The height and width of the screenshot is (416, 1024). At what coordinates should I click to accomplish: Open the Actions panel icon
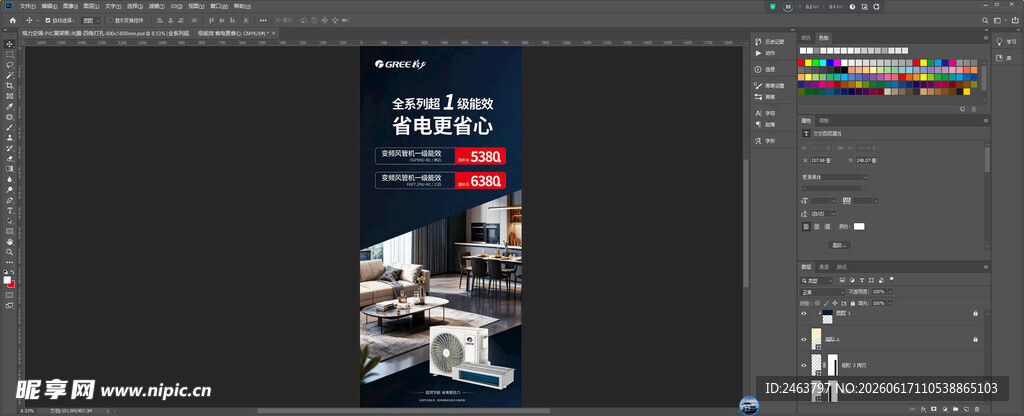click(758, 53)
